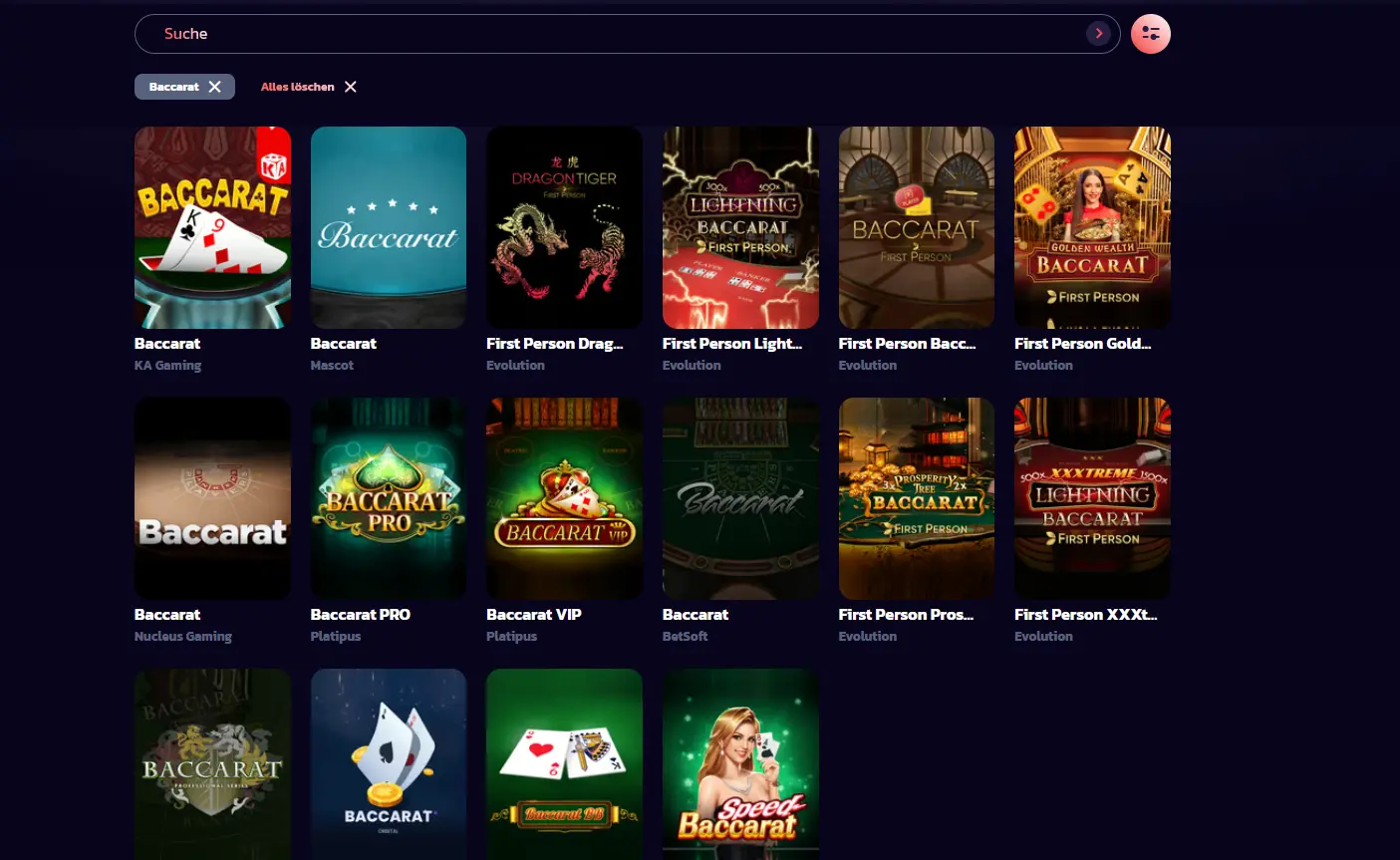Open the Dragon Tiger game thumbnail
Screen dimensions: 1400x860
coord(564,227)
